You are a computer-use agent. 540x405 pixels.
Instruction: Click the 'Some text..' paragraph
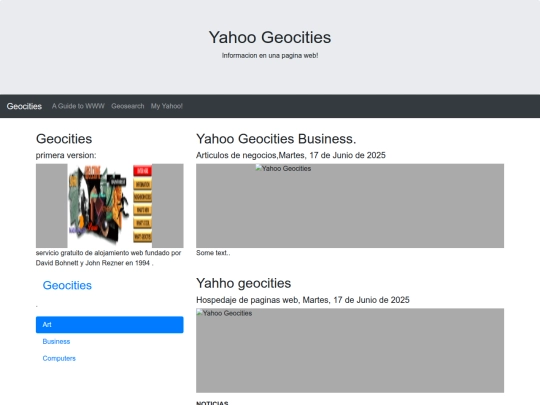tap(213, 253)
